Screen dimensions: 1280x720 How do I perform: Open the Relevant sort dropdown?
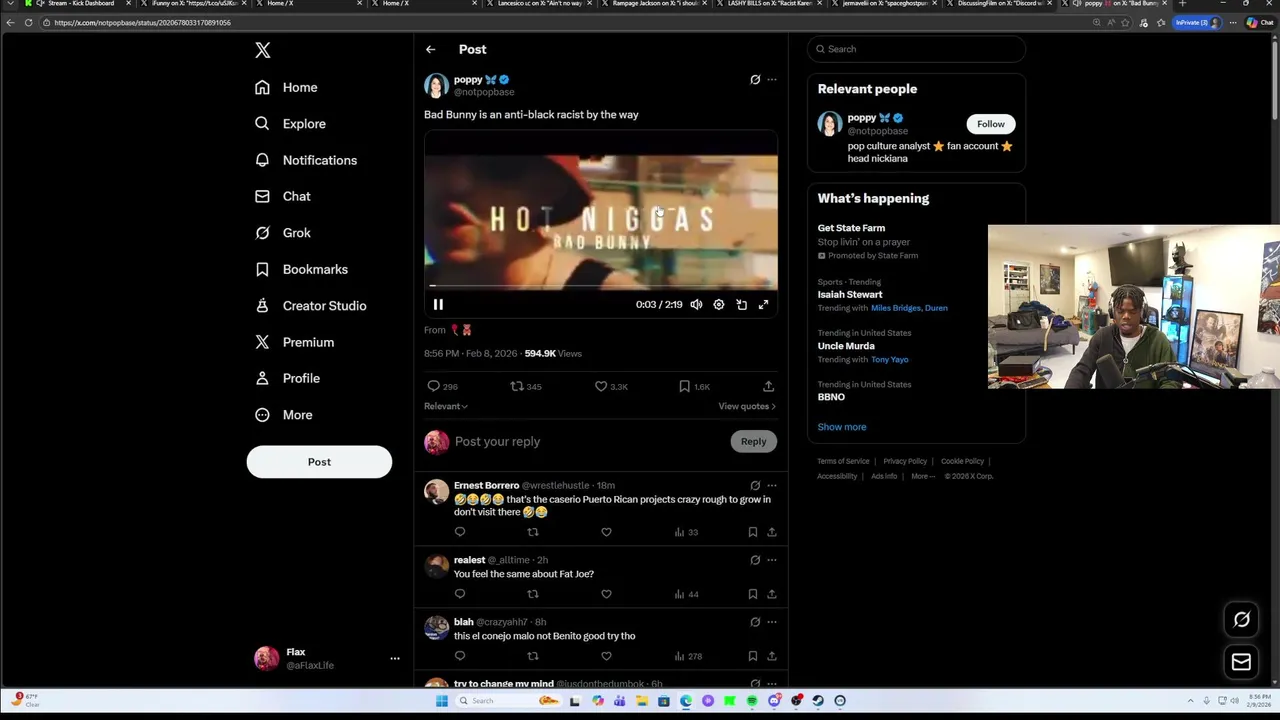click(x=446, y=406)
